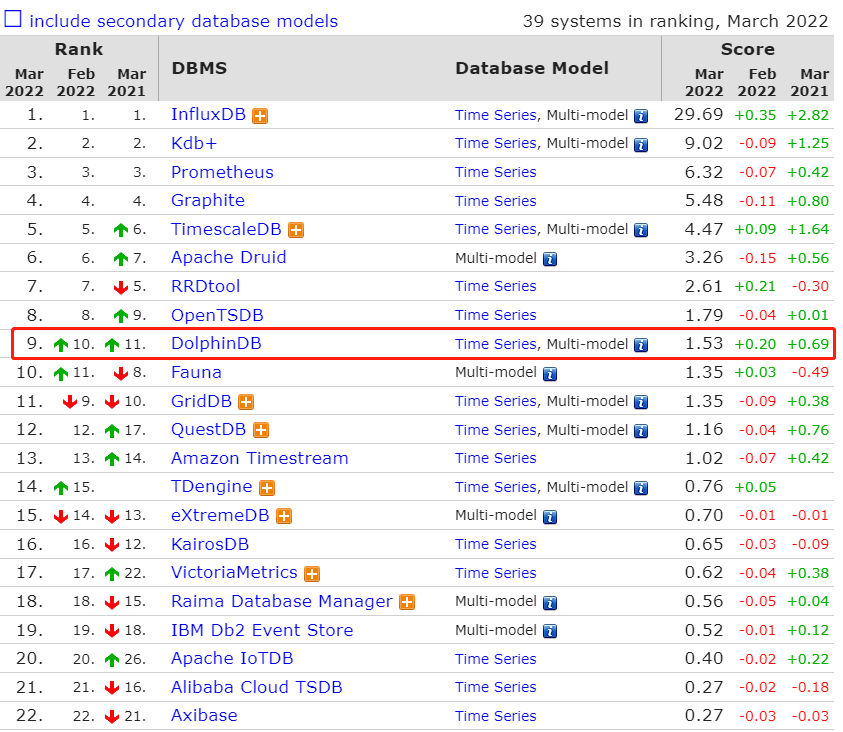Open the Axibase link
843x732 pixels.
pyautogui.click(x=204, y=715)
